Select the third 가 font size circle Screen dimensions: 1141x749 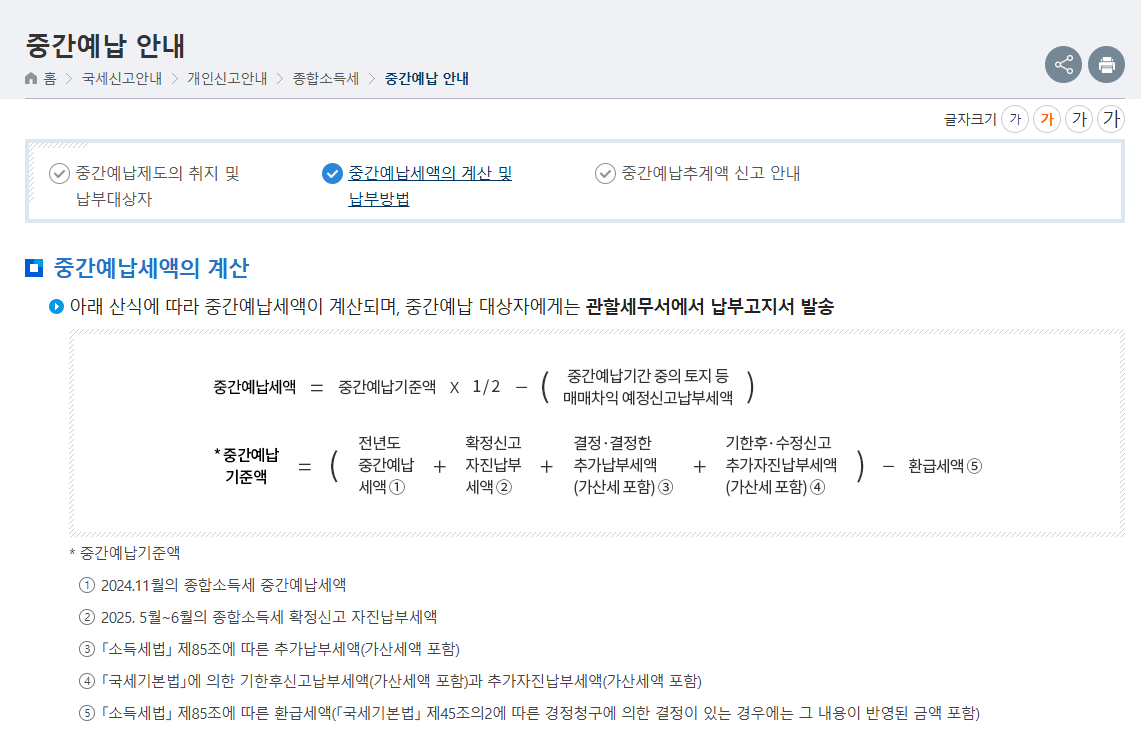[1078, 118]
